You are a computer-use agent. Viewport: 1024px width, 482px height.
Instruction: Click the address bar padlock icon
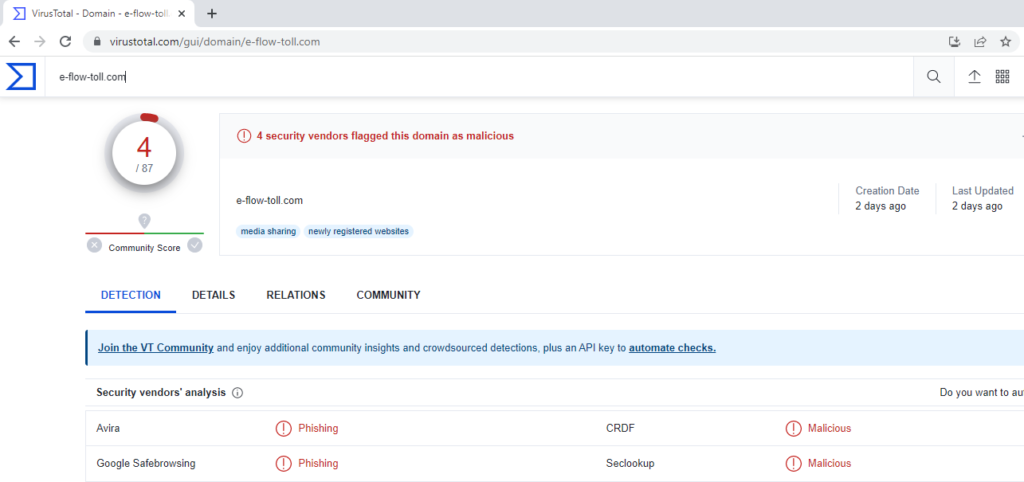(x=98, y=42)
